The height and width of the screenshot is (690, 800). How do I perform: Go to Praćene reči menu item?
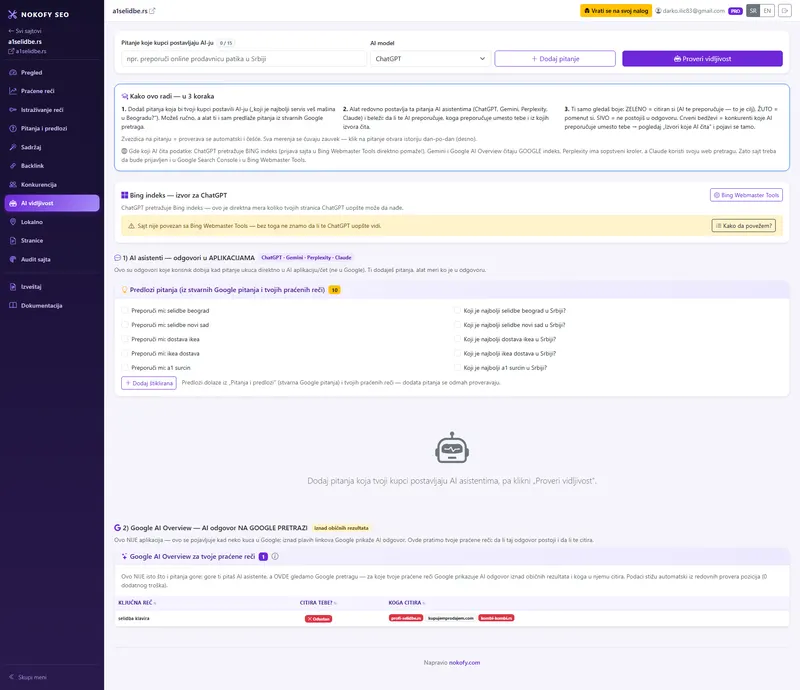tap(52, 91)
